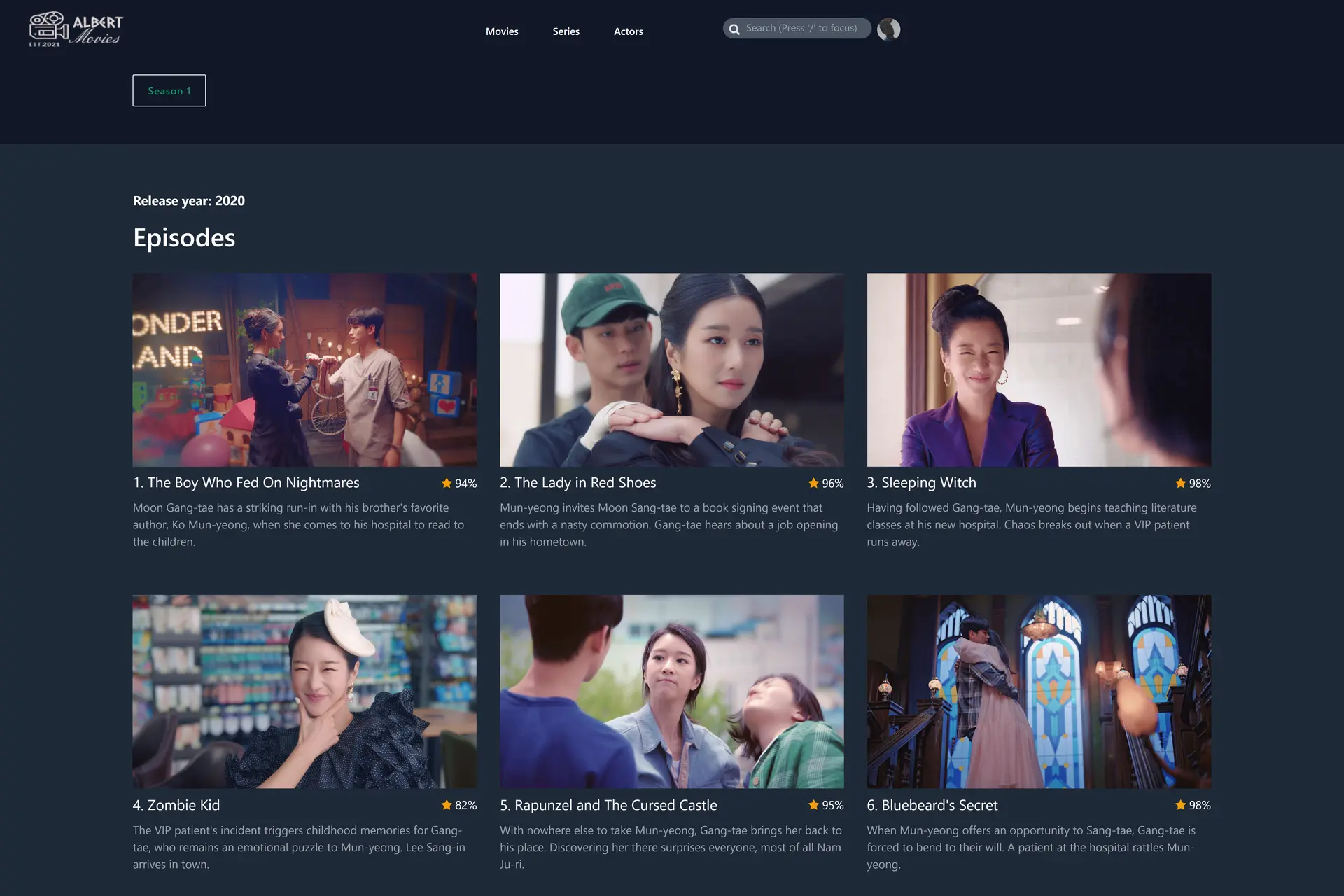Open Bluebeard's Secret episode thumbnail
Image resolution: width=1344 pixels, height=896 pixels.
(1039, 692)
